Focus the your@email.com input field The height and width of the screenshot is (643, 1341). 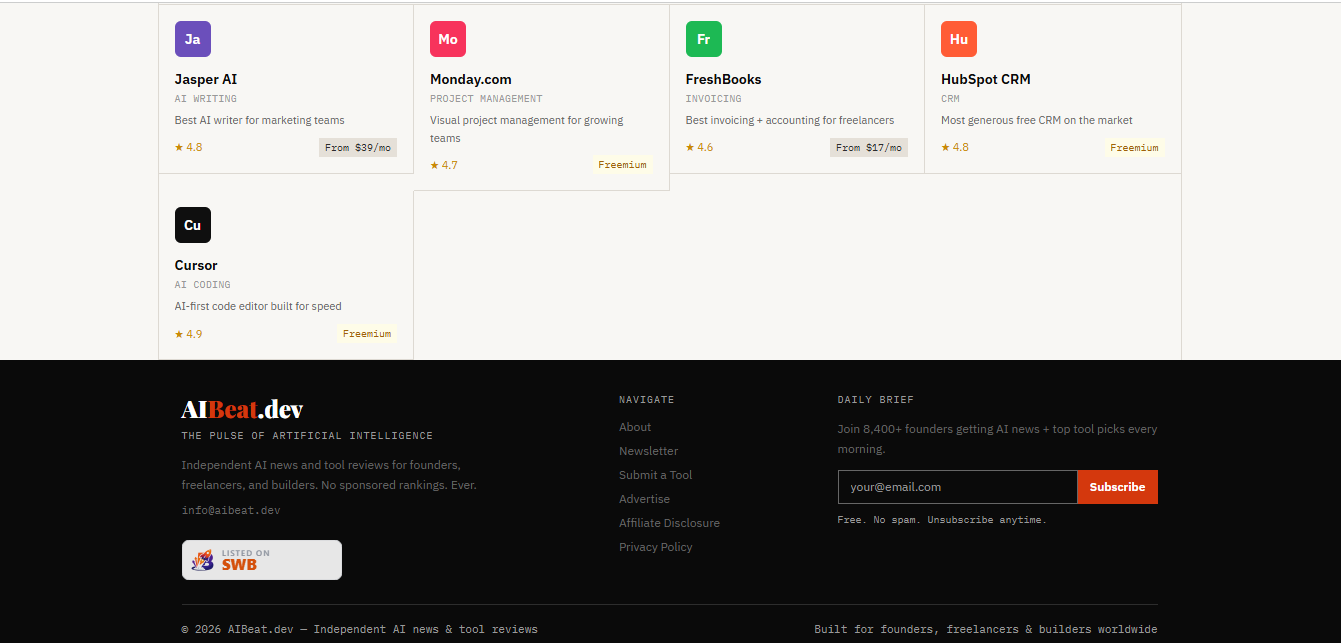coord(958,487)
